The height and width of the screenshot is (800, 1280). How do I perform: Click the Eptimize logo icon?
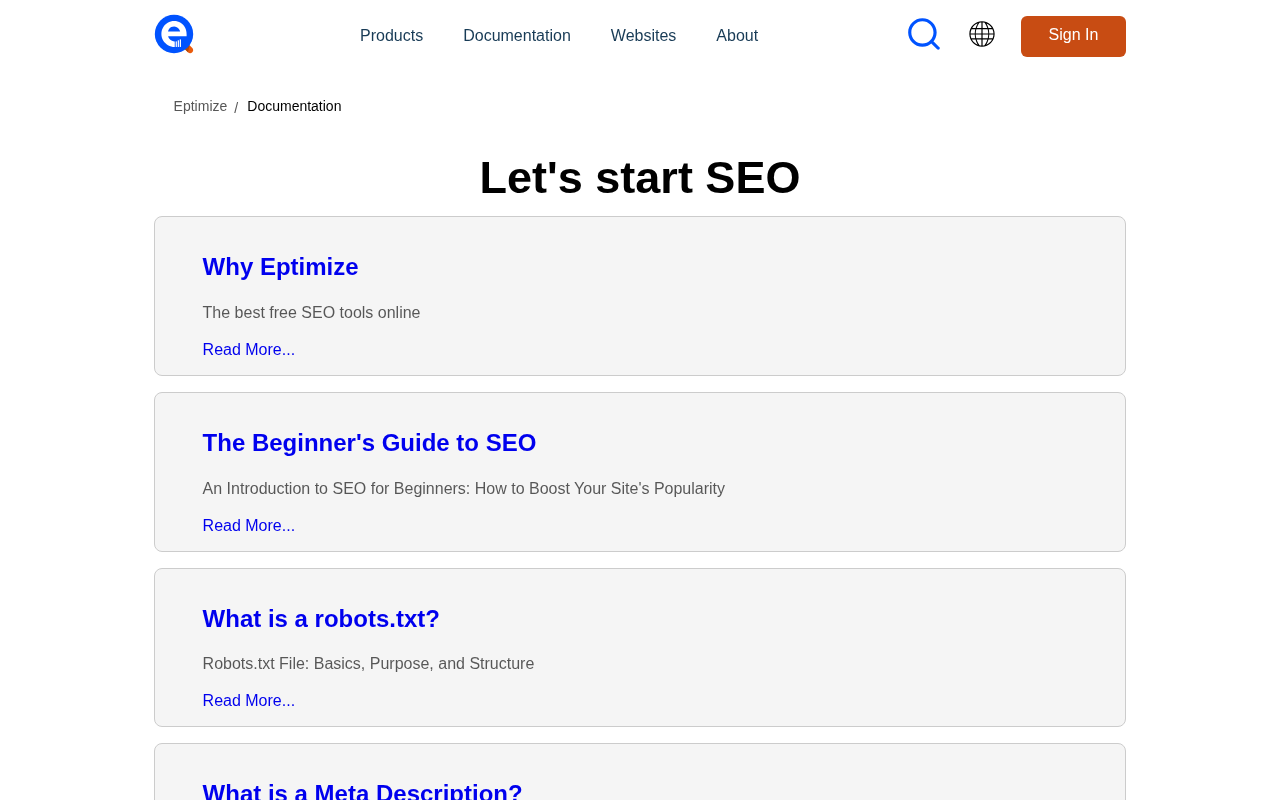coord(174,34)
